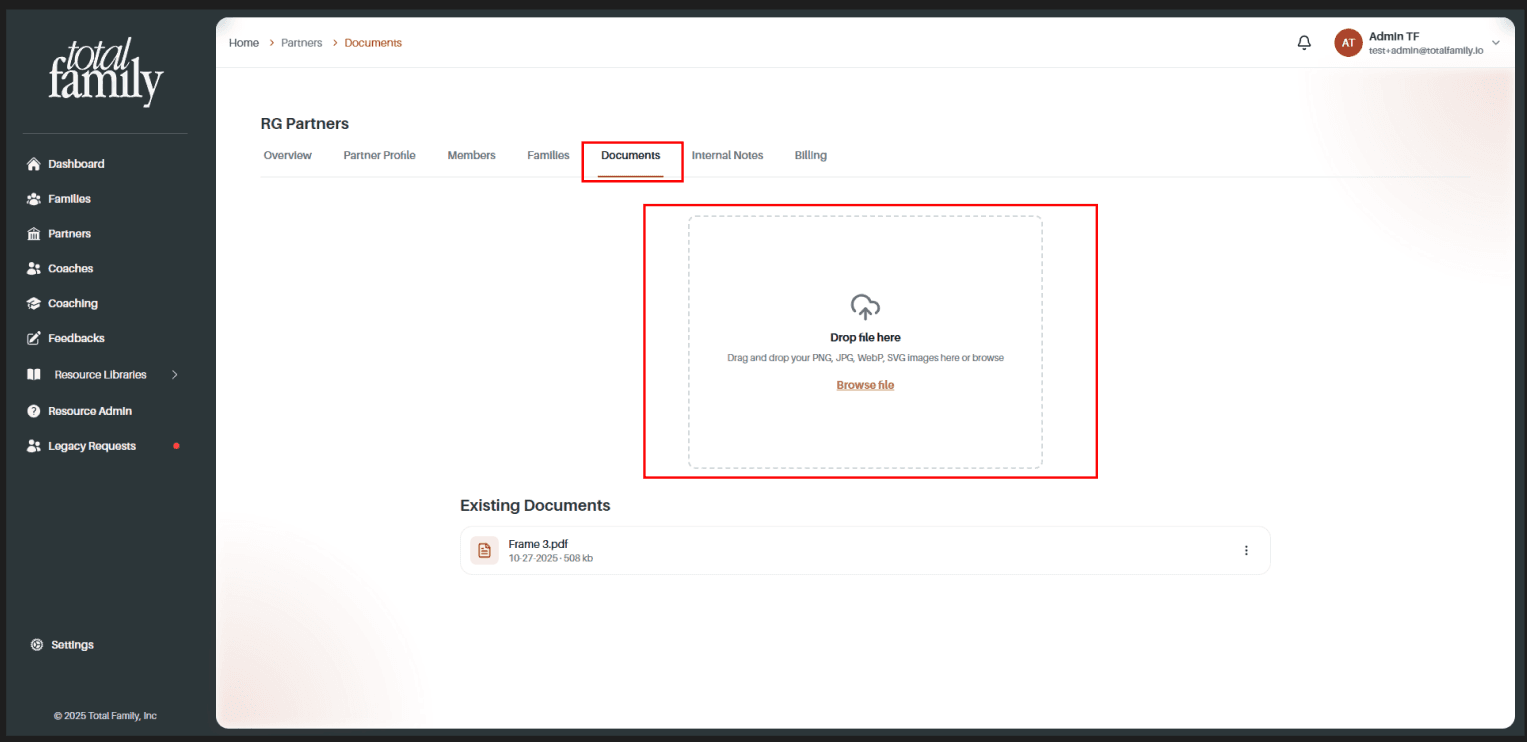Switch to the Partner Profile tab

[x=379, y=156]
